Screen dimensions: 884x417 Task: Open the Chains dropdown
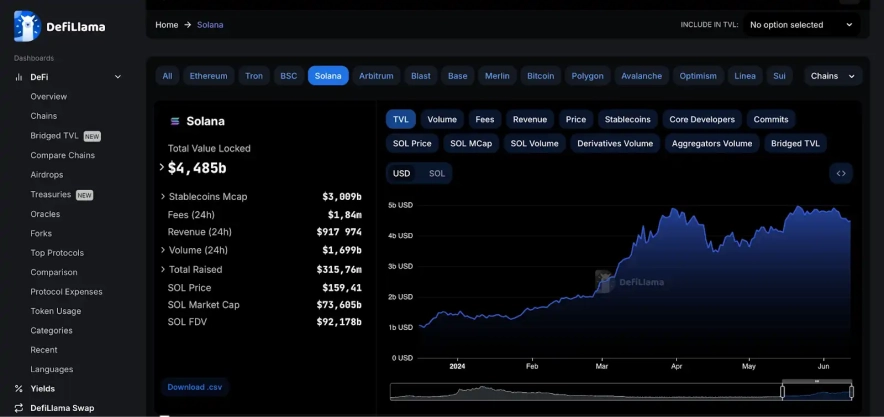pos(833,76)
